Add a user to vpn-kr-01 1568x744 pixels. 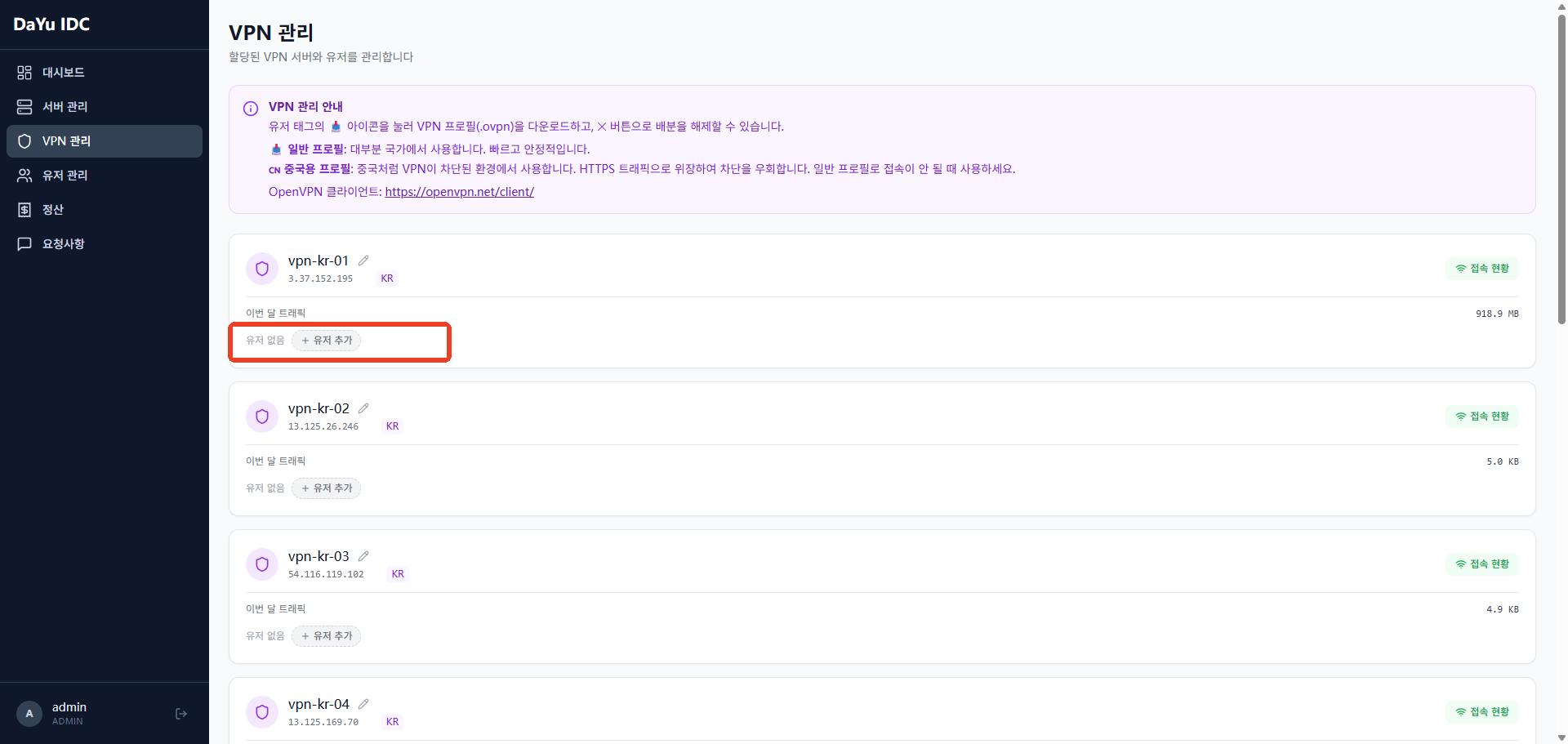tap(327, 341)
